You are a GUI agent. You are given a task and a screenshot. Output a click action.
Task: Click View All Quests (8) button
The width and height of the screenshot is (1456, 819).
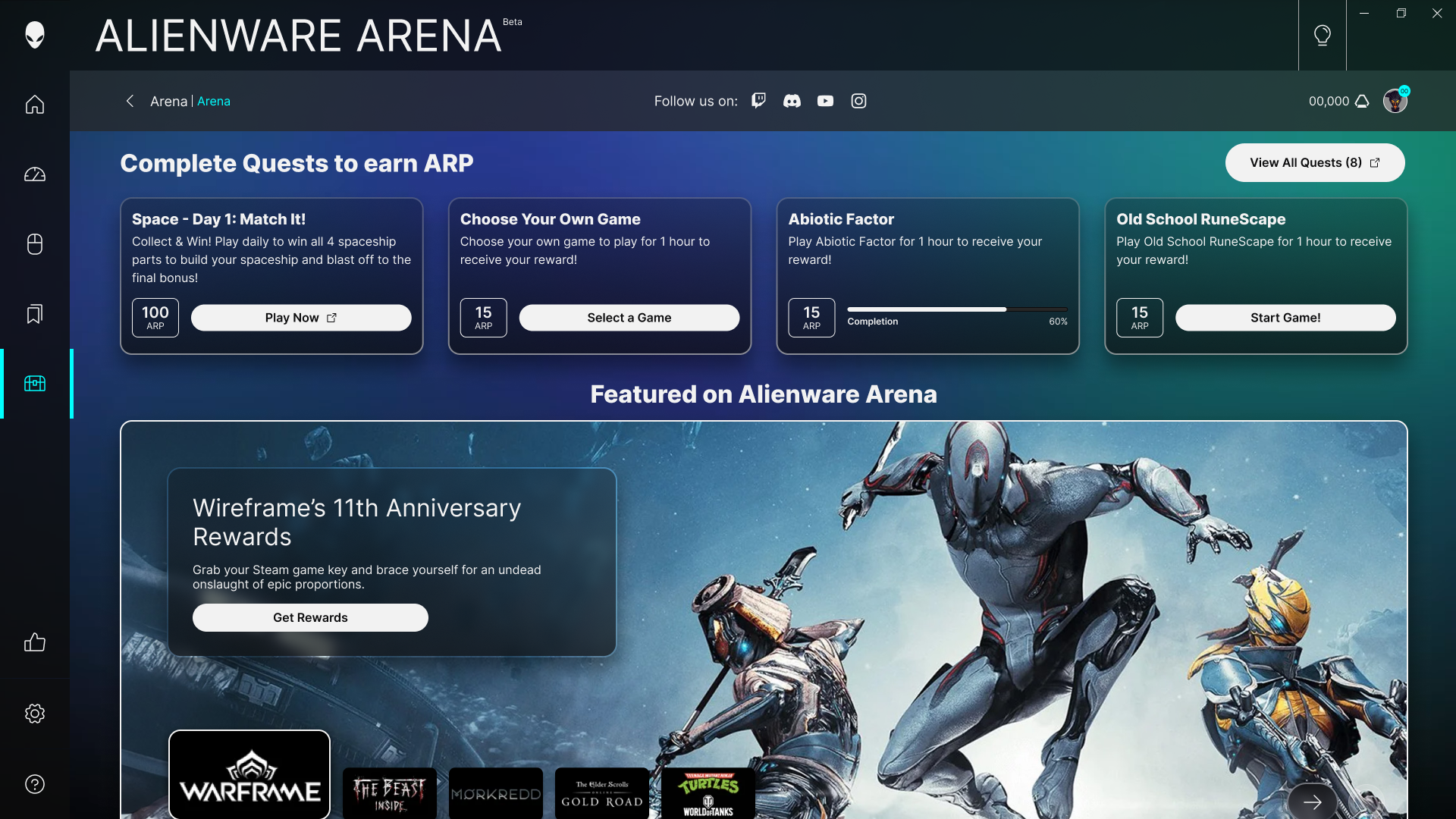pyautogui.click(x=1315, y=162)
